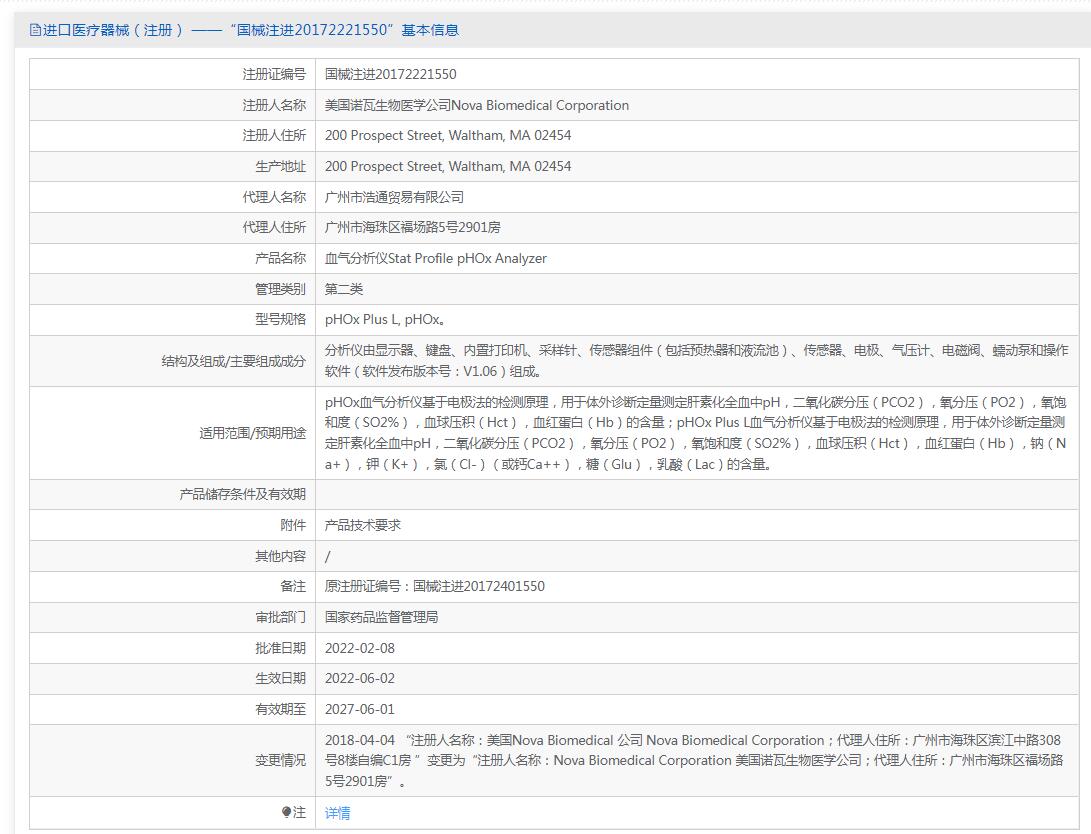Viewport: 1091px width, 834px height.
Task: Select product name Stat Profile pHOx Analyzer
Action: tap(436, 258)
